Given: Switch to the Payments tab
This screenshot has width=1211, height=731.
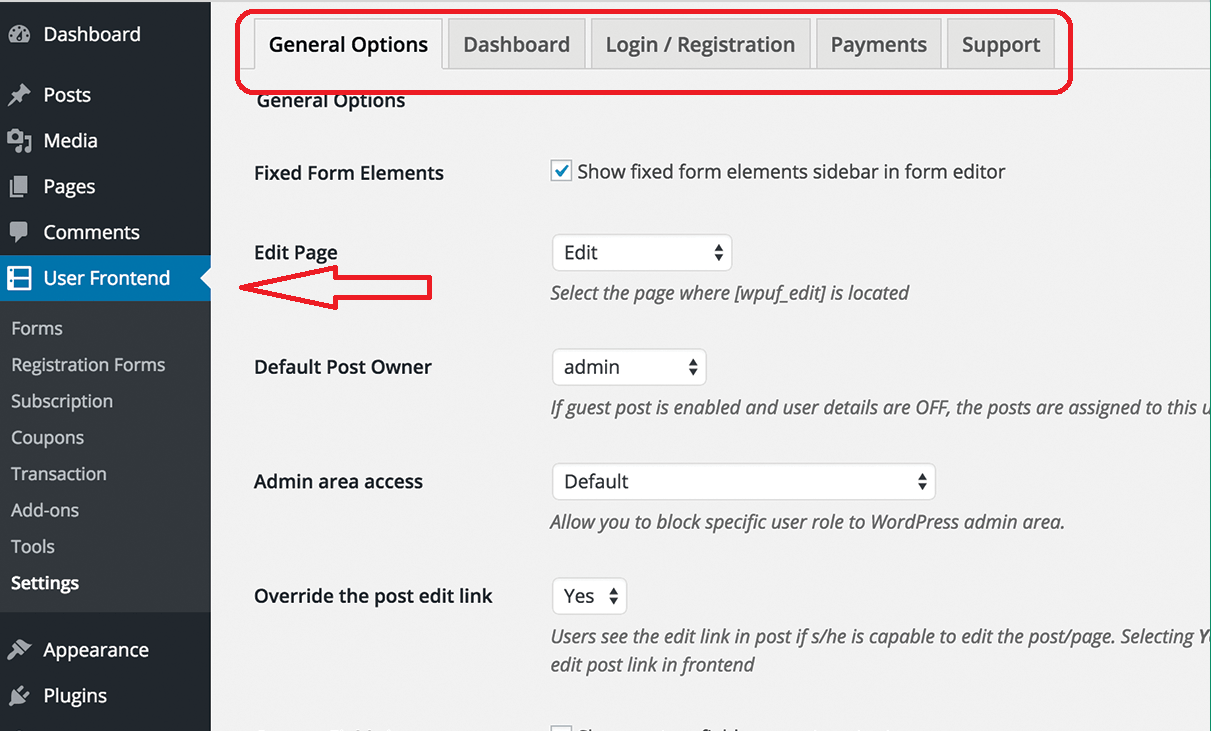Looking at the screenshot, I should point(879,45).
